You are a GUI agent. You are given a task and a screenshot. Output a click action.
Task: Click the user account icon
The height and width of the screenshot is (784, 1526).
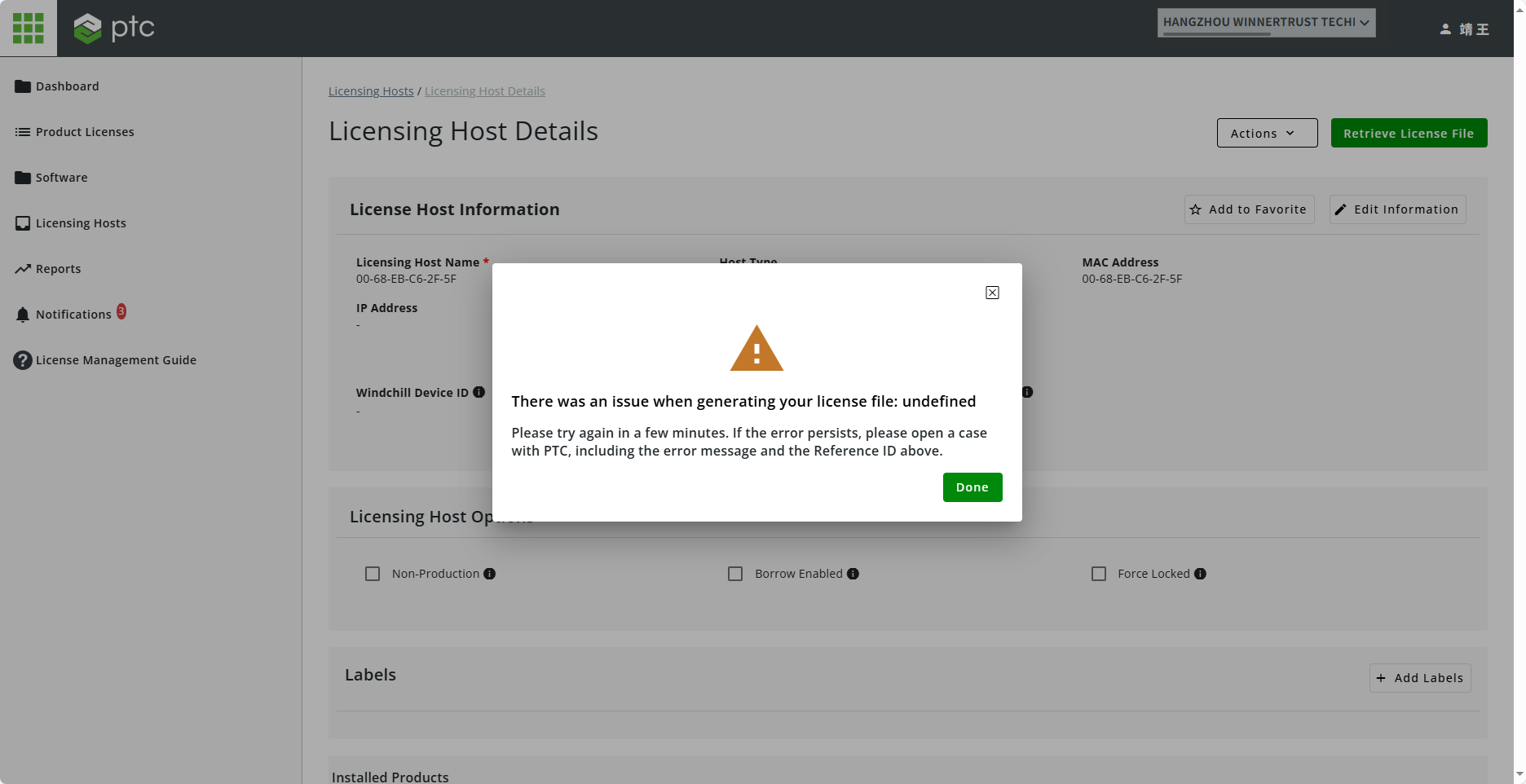[x=1444, y=29]
